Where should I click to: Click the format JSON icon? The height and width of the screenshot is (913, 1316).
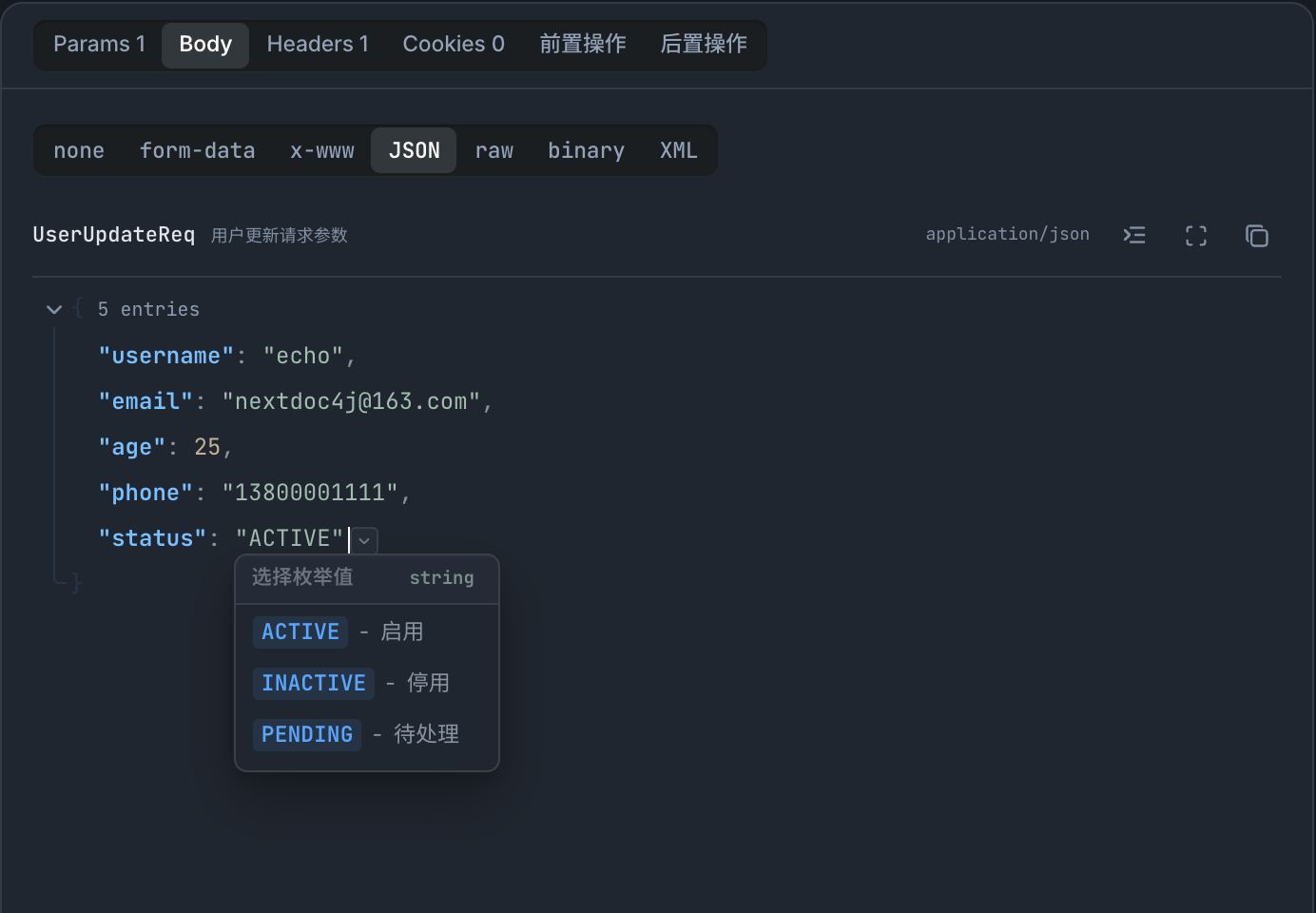click(x=1134, y=235)
